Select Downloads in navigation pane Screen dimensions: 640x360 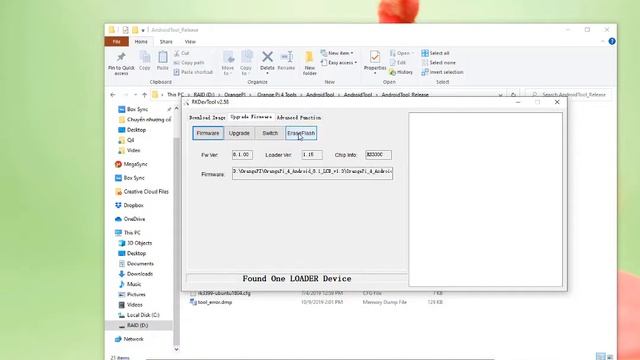click(x=136, y=274)
